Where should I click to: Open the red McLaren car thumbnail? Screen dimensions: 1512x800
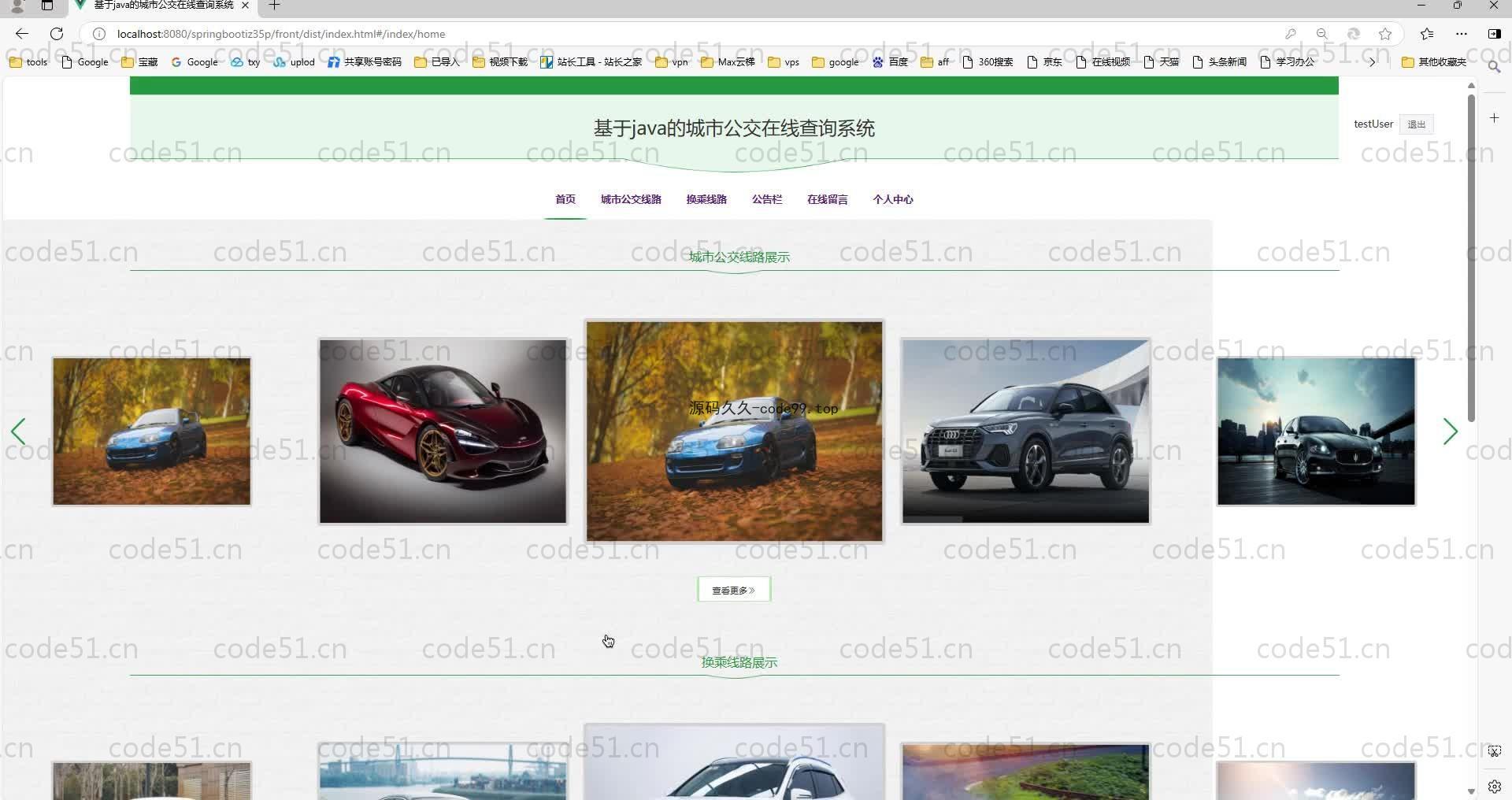click(443, 431)
